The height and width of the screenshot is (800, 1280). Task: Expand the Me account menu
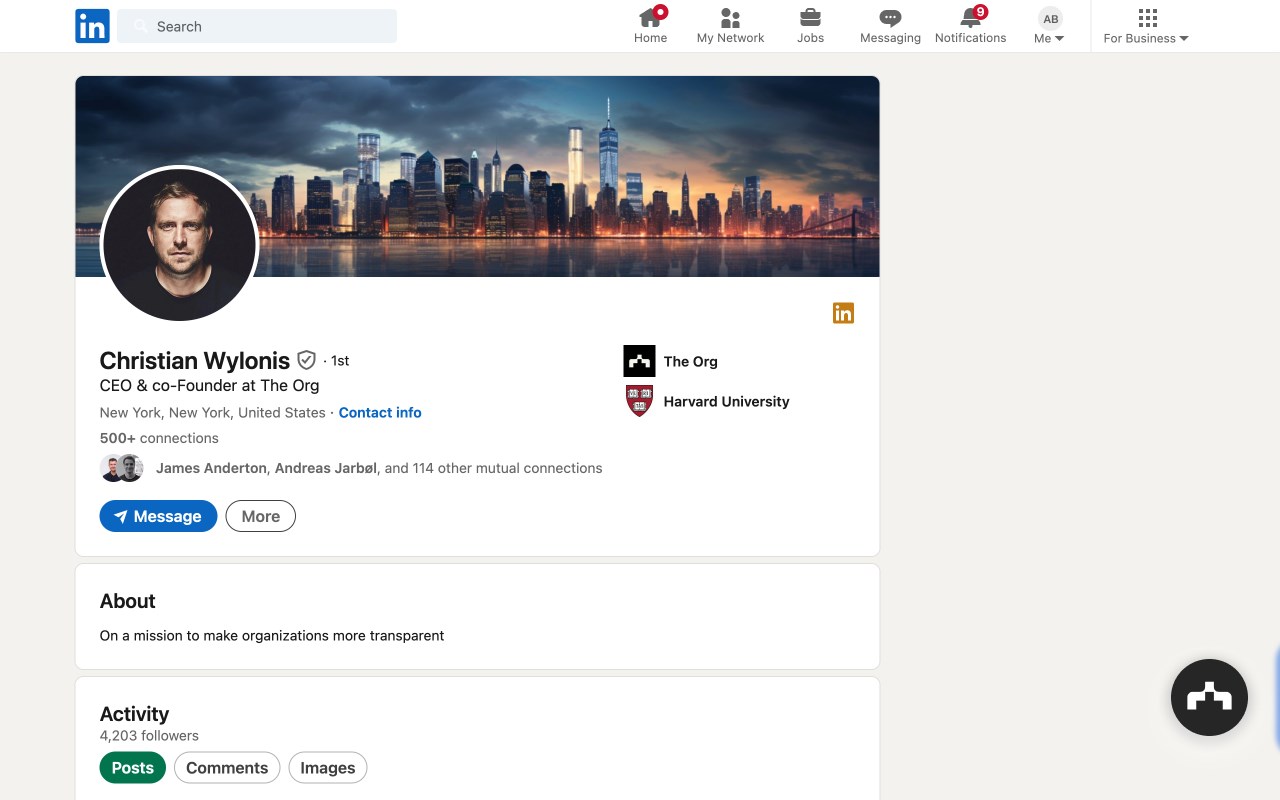(1049, 26)
